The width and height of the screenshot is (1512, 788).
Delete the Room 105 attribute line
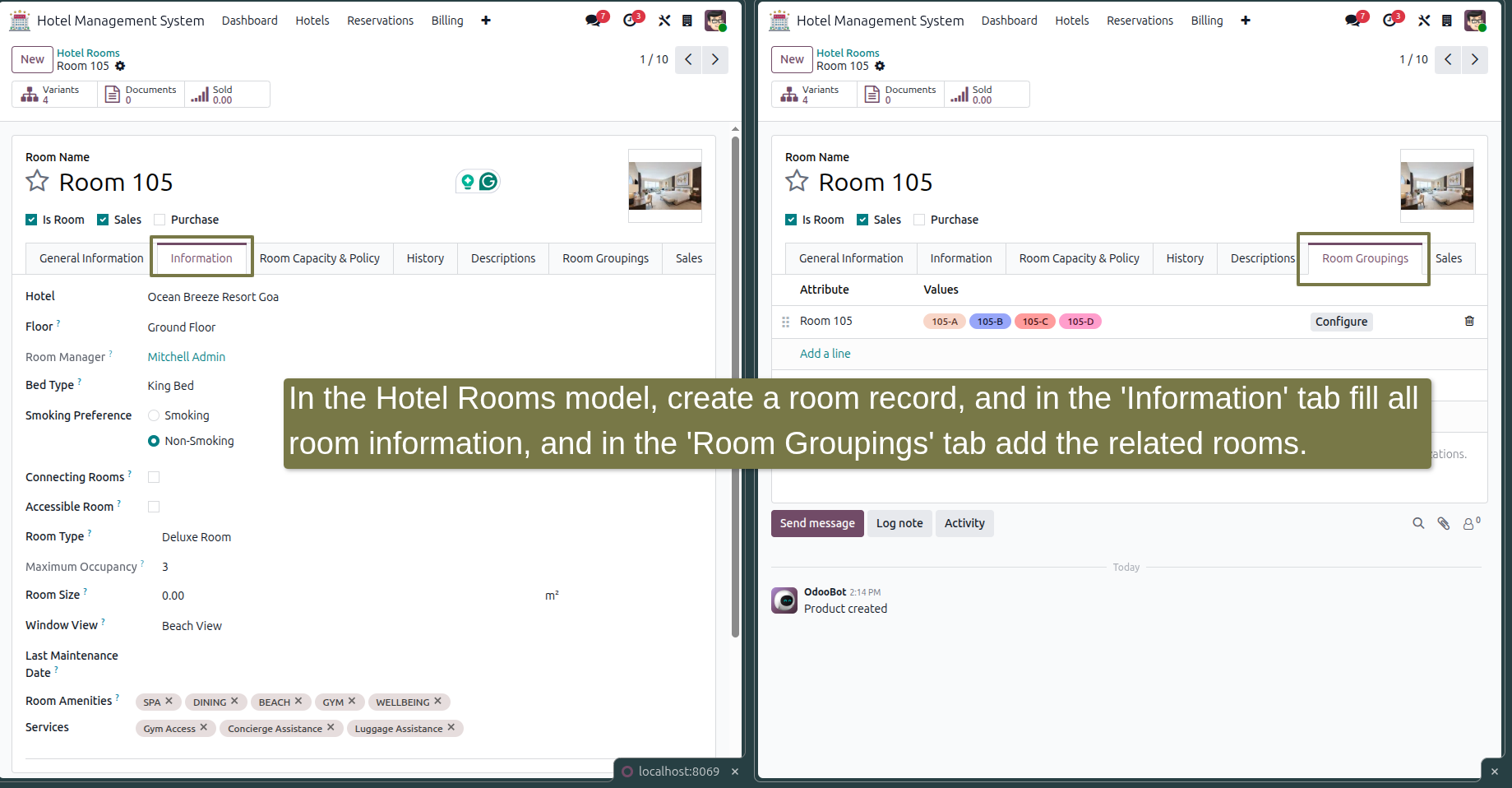click(x=1469, y=321)
